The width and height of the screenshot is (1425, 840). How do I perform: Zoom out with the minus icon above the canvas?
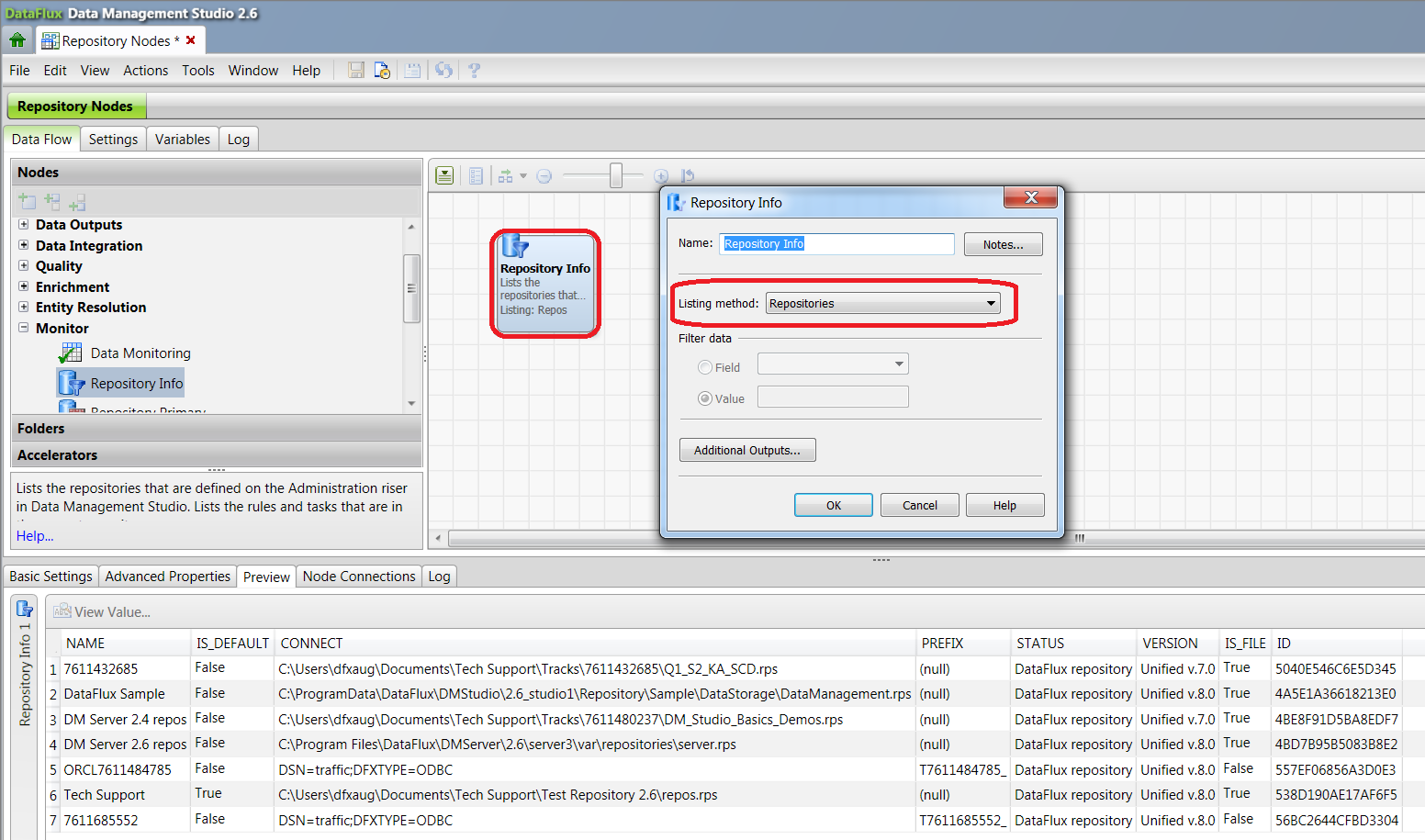click(x=544, y=174)
